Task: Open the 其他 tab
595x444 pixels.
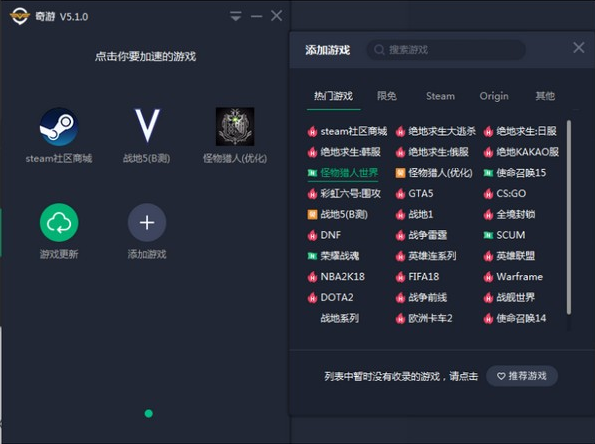Action: point(545,96)
